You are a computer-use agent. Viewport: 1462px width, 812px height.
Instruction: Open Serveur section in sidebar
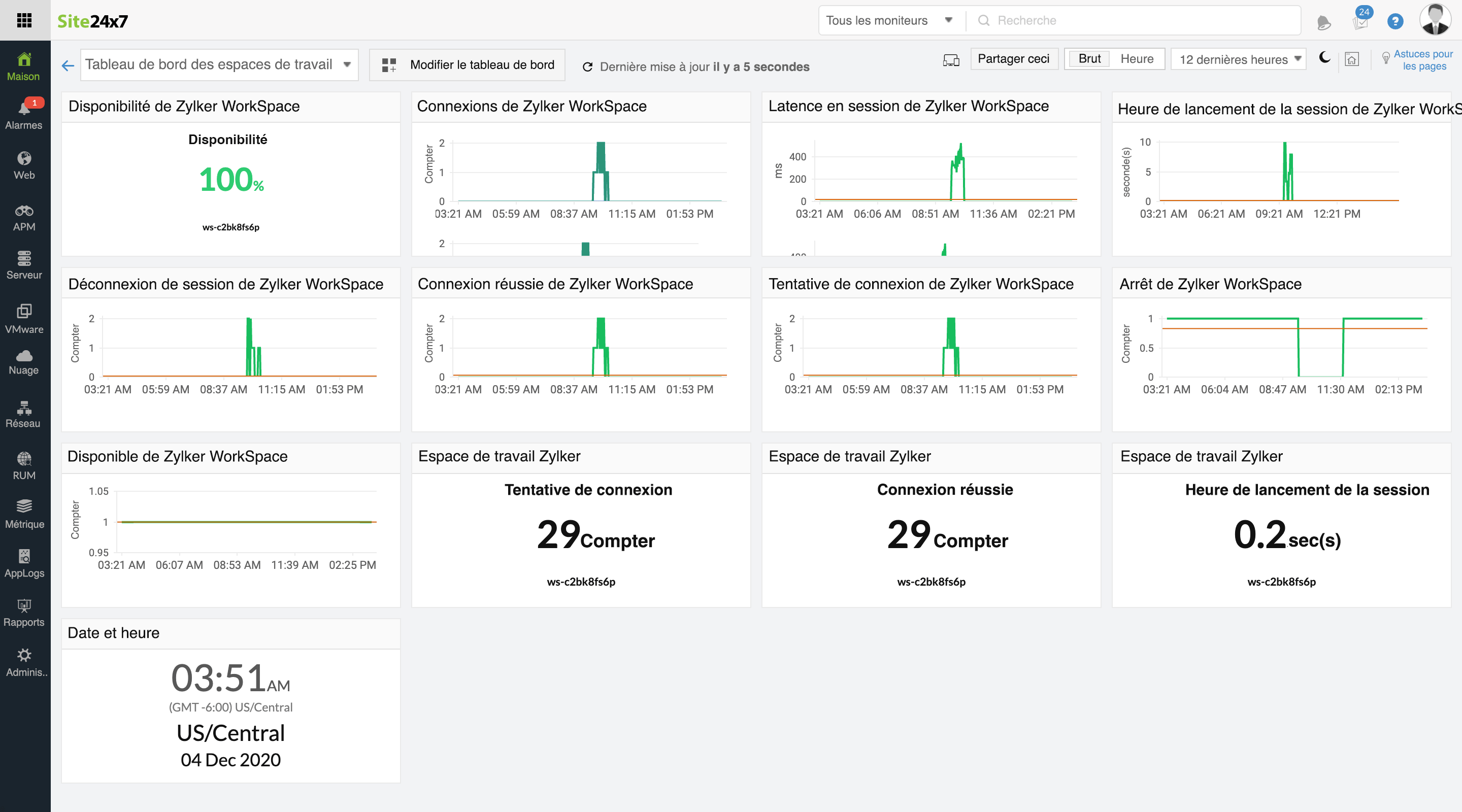pos(24,265)
